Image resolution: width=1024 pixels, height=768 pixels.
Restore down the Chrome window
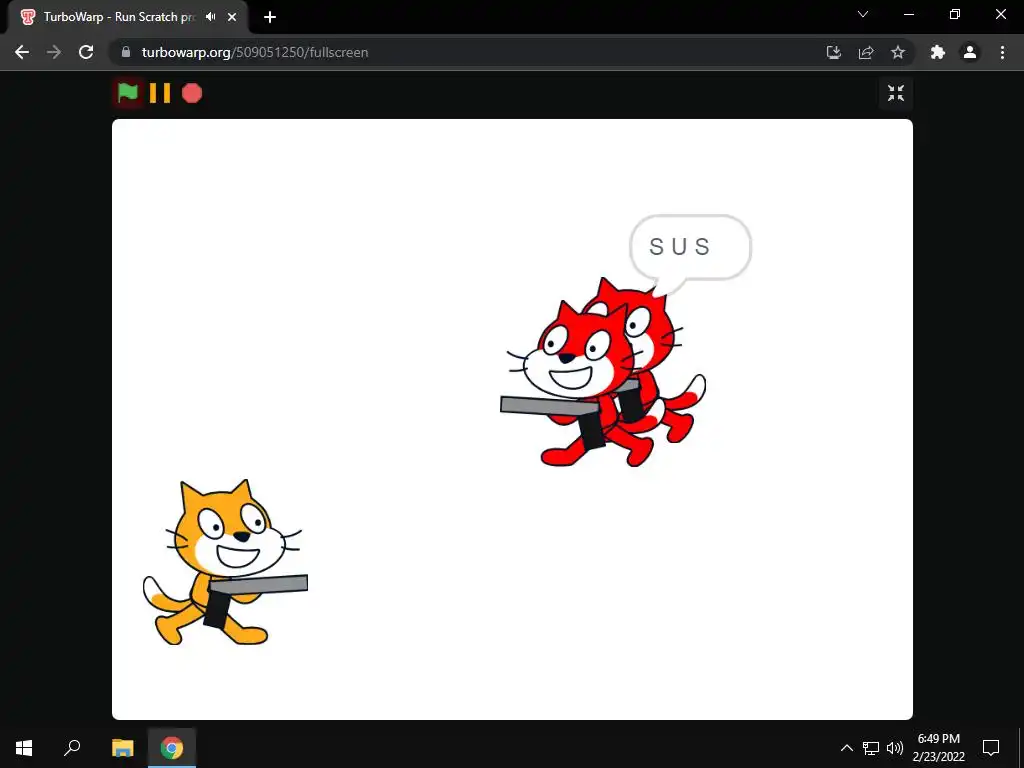click(x=955, y=14)
